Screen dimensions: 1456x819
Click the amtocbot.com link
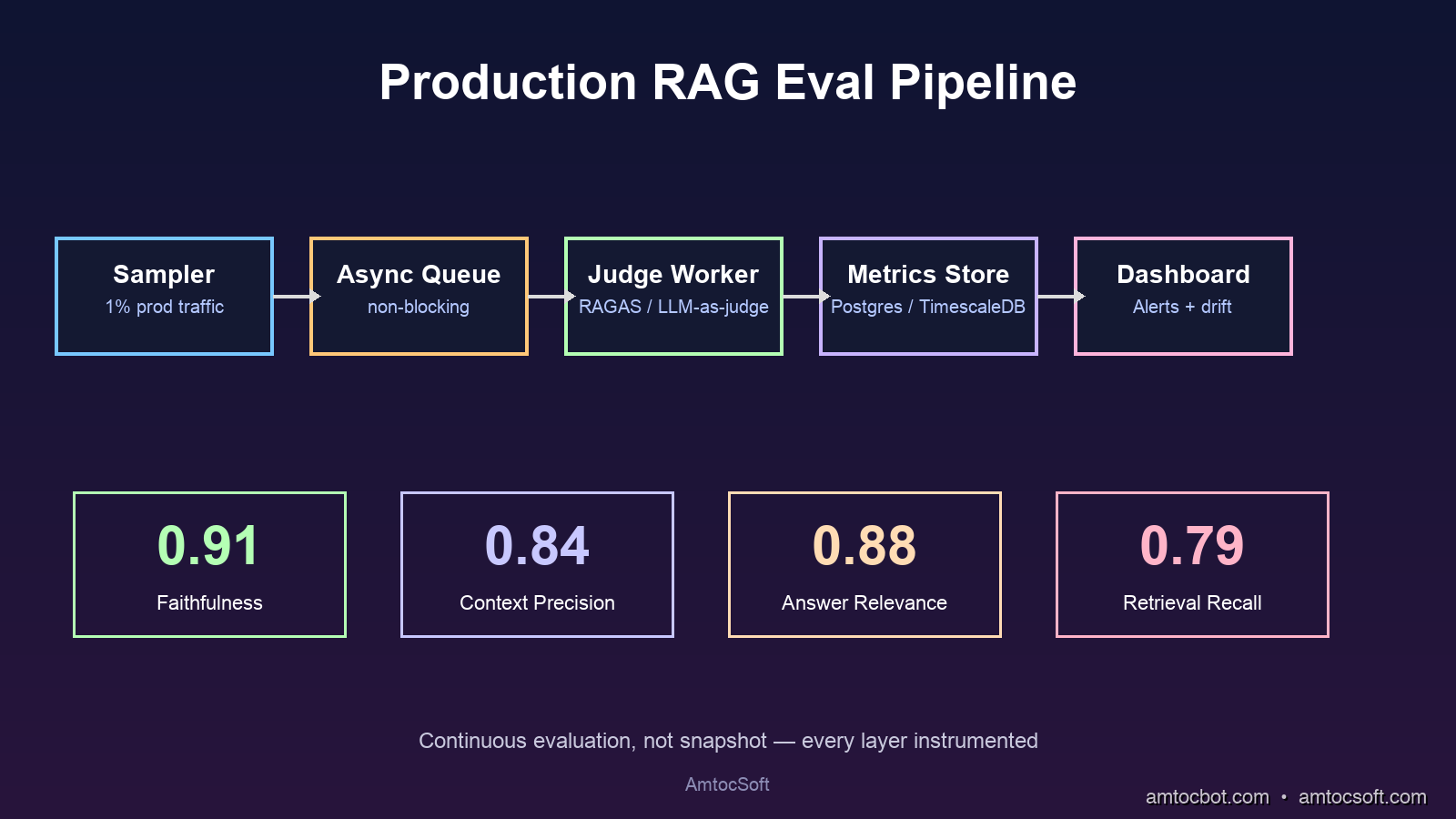(1208, 797)
